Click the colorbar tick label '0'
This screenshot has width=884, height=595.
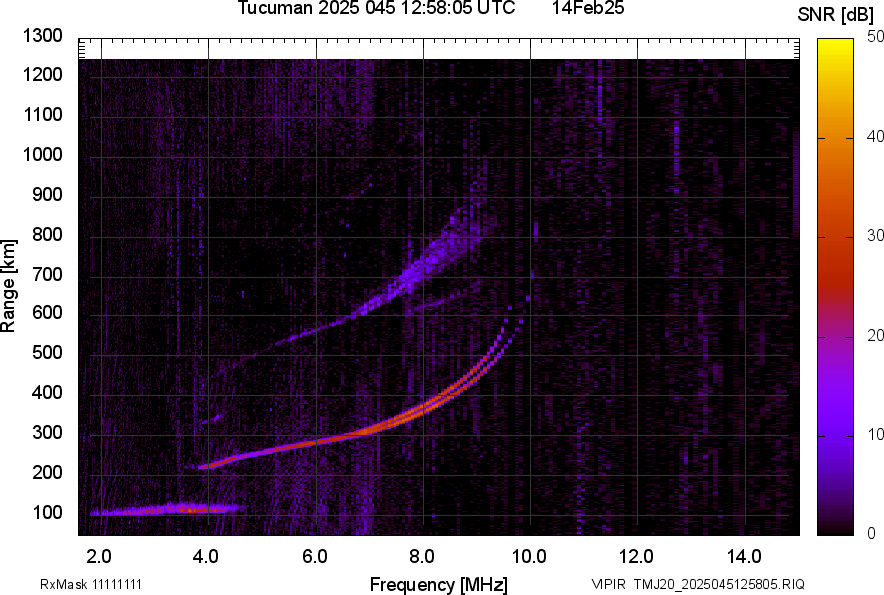point(872,533)
